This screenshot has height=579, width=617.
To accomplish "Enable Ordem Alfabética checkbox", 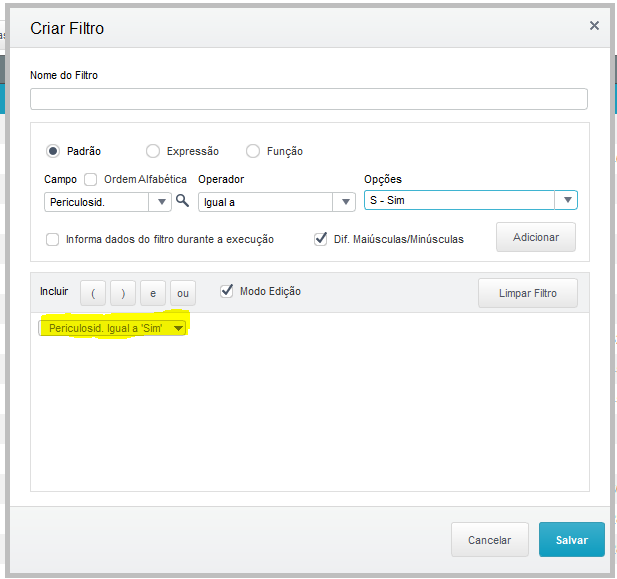I will click(x=91, y=179).
